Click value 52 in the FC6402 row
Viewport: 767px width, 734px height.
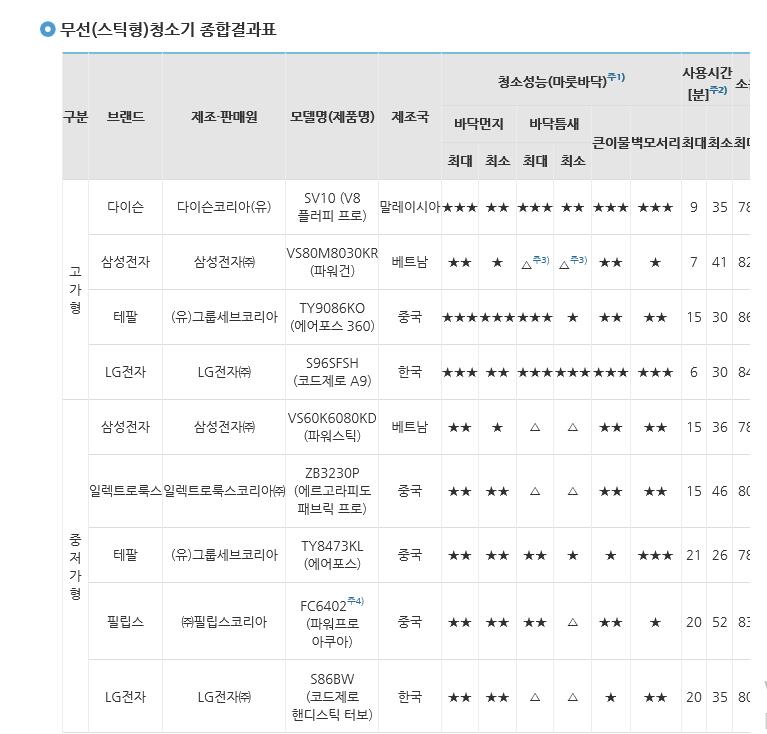tap(720, 622)
